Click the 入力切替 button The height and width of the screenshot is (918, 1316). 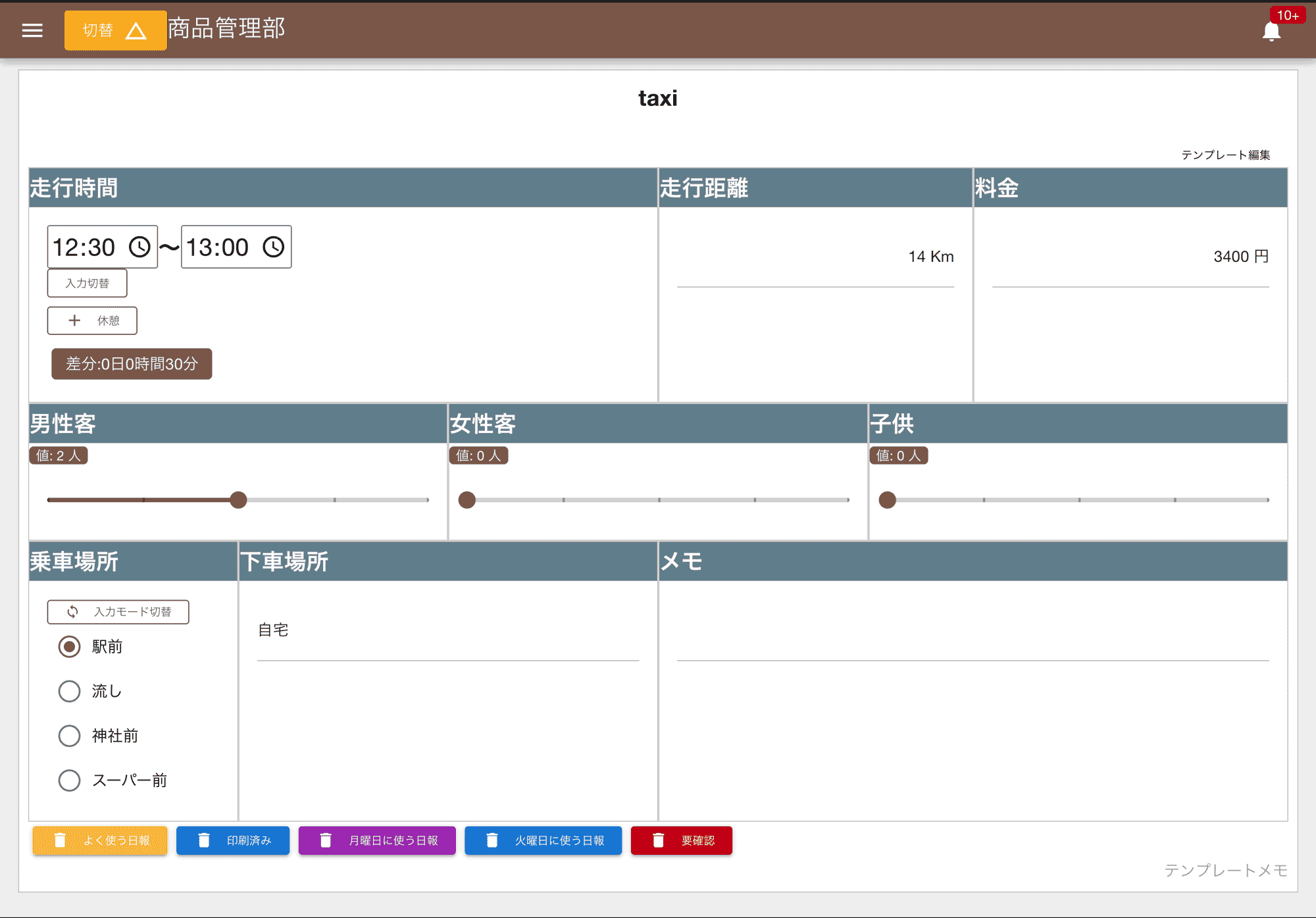pyautogui.click(x=86, y=283)
